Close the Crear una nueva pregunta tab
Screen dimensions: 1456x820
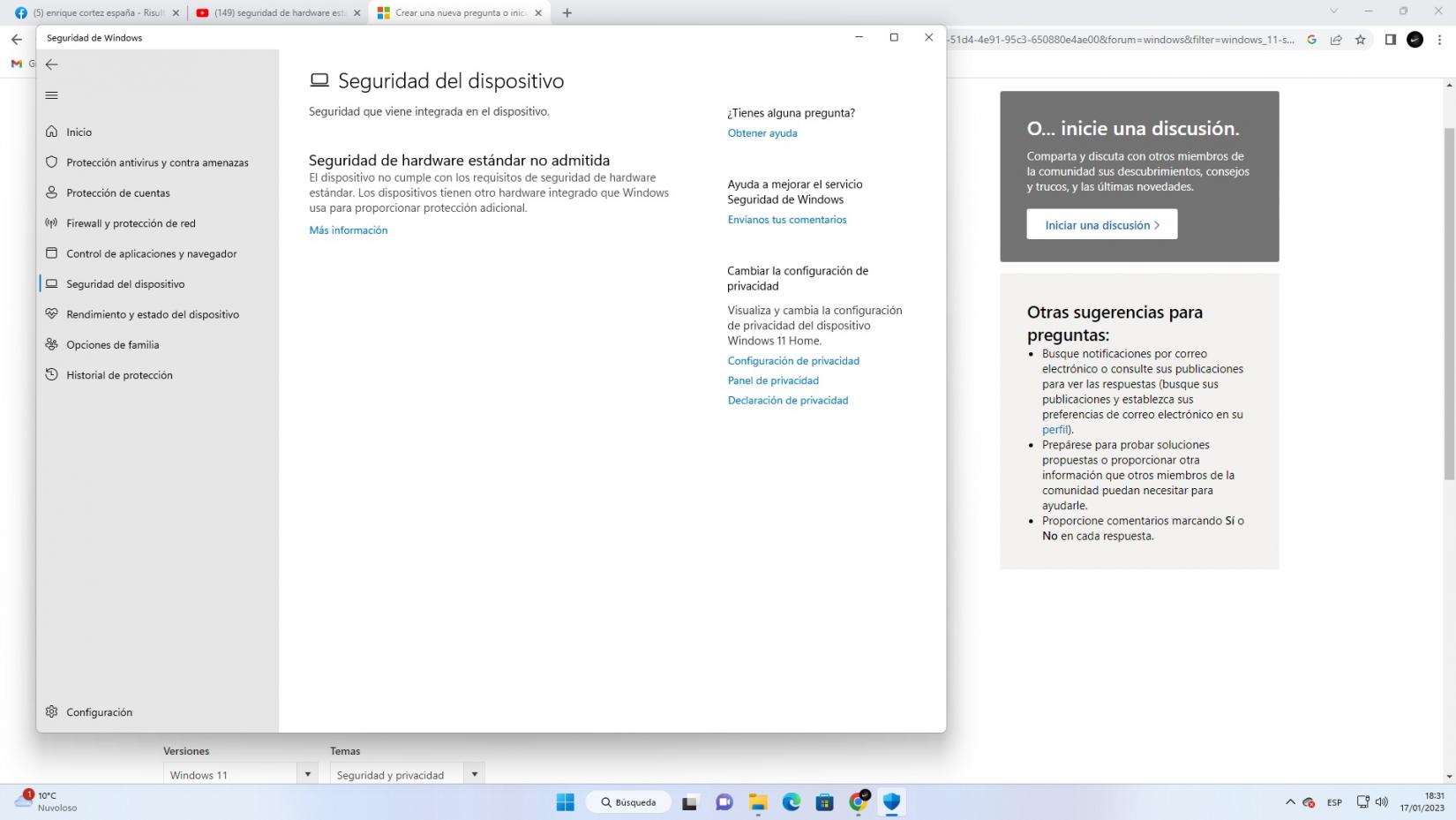(x=538, y=13)
